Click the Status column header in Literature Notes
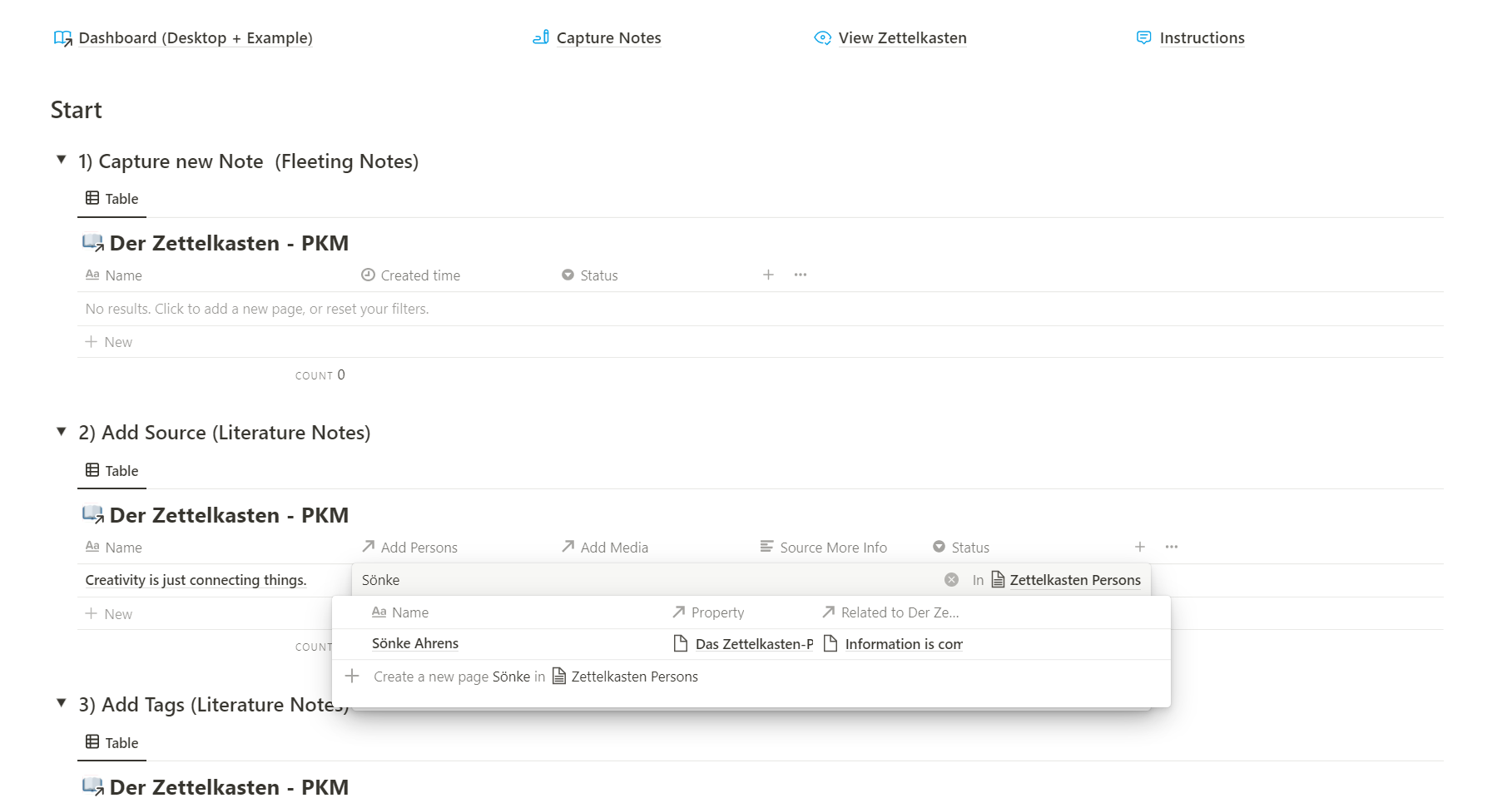Image resolution: width=1512 pixels, height=803 pixels. pyautogui.click(x=969, y=548)
